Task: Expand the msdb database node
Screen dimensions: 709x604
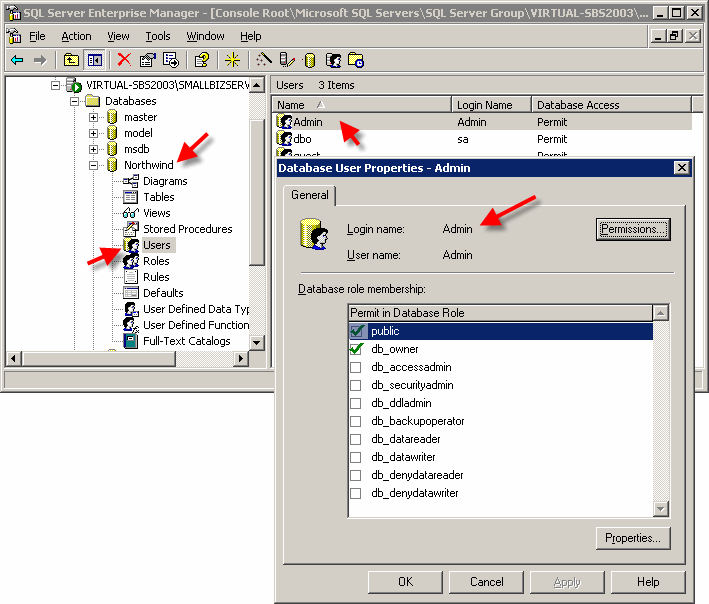Action: (x=93, y=149)
